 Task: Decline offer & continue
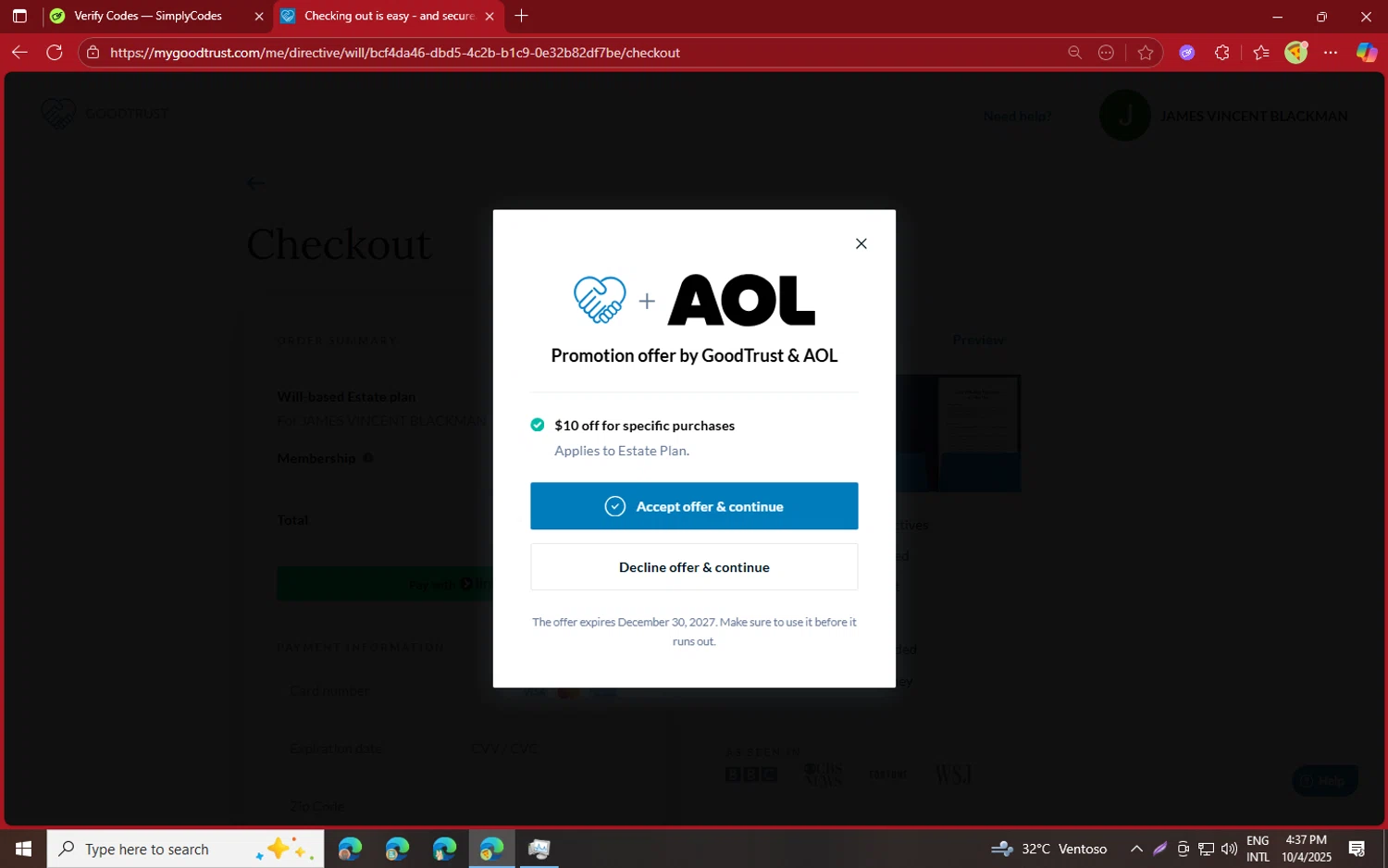point(694,567)
